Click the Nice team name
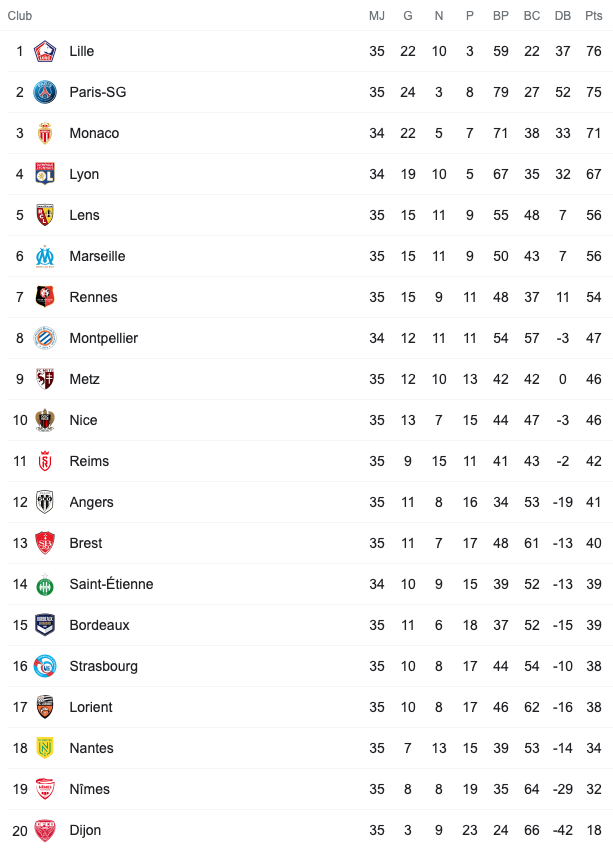613x851 pixels. 84,420
